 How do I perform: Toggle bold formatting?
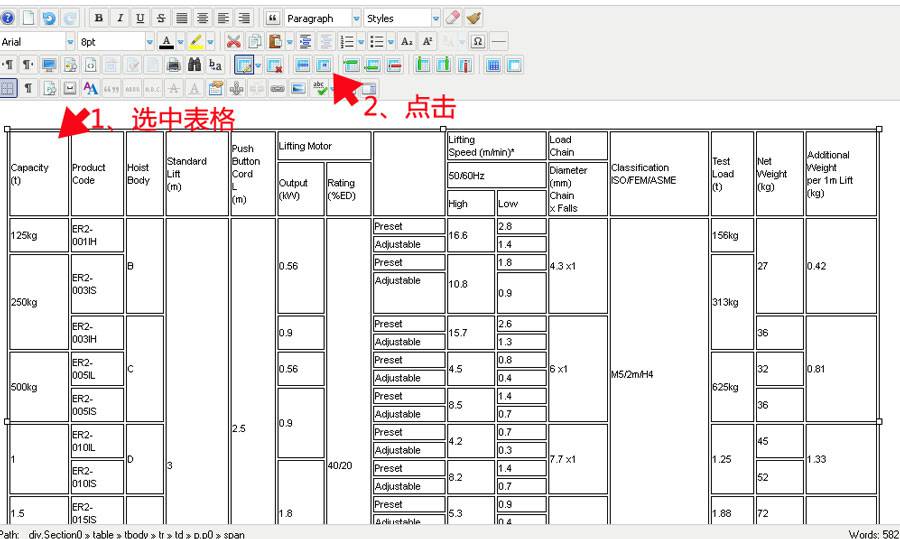click(98, 18)
